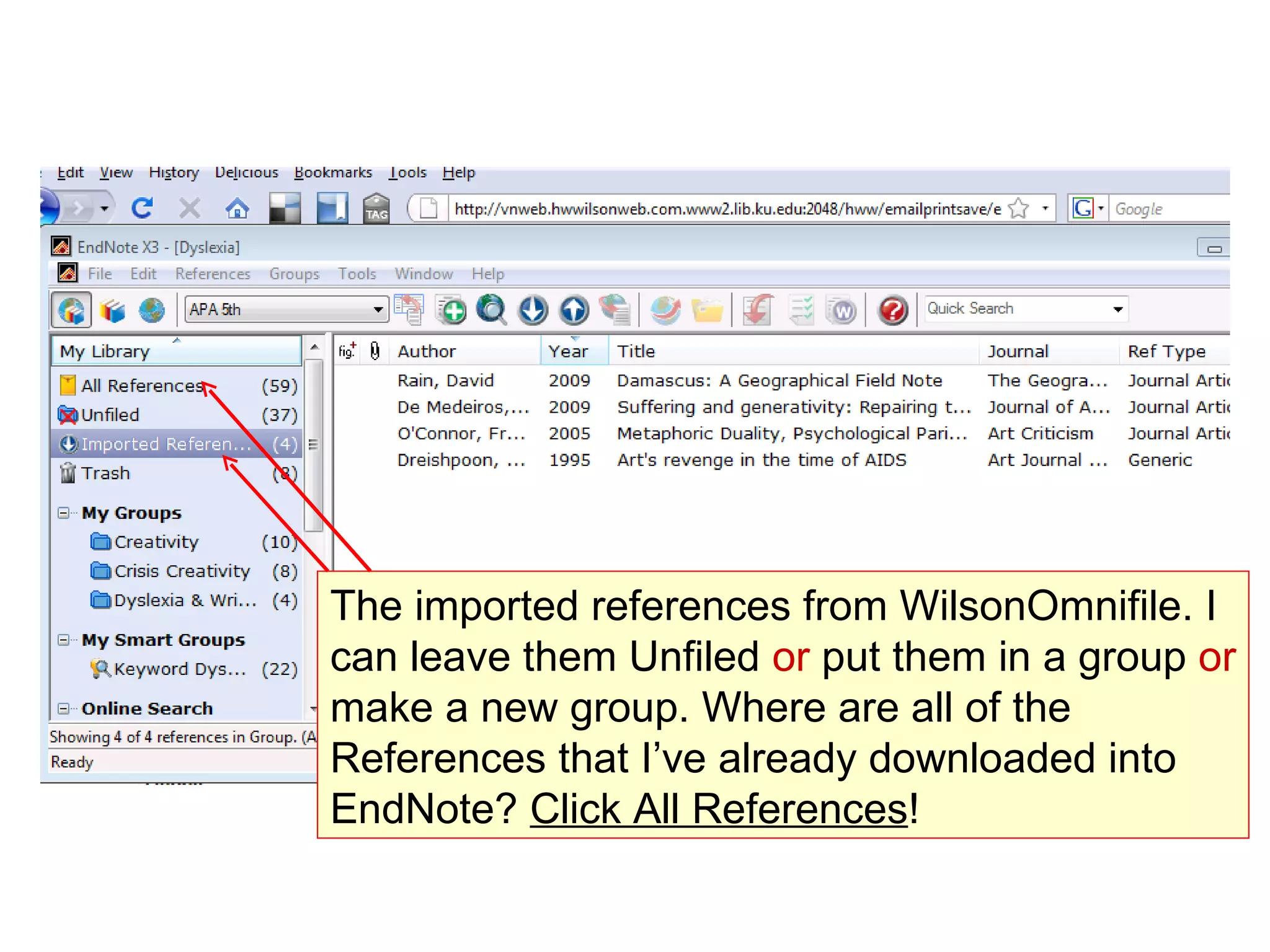Click the Delicious bookmarks checkered icon
This screenshot has width=1270, height=952.
click(285, 208)
